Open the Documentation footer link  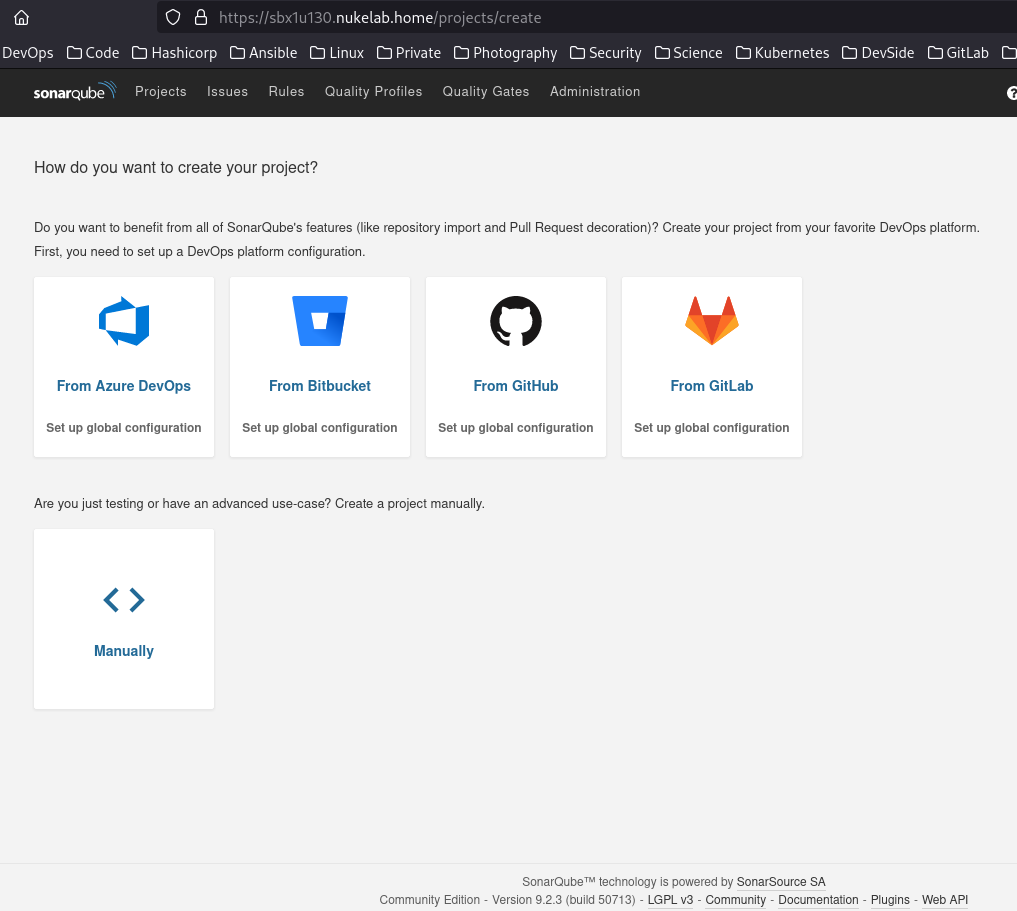tap(818, 900)
